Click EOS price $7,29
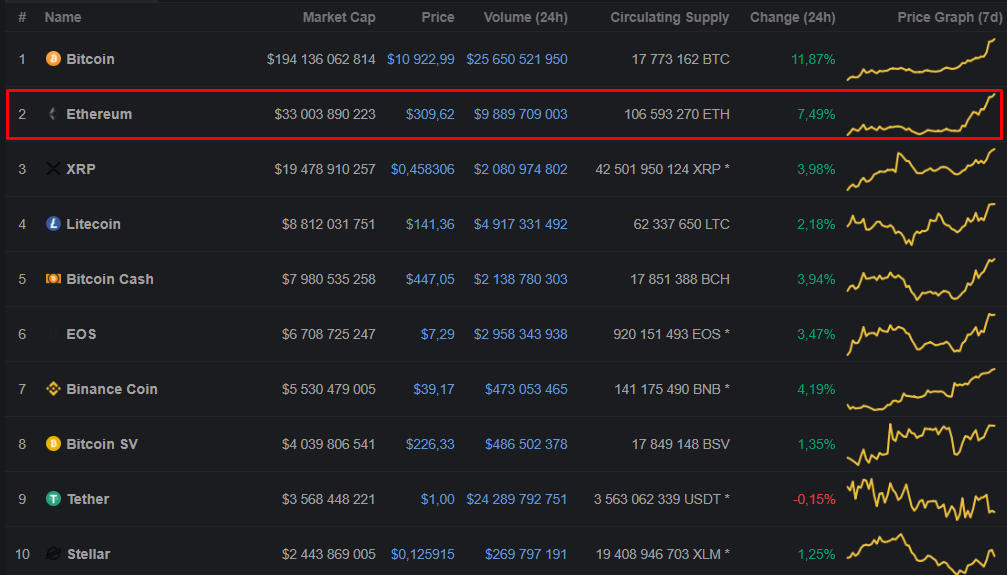This screenshot has width=1007, height=575. [438, 334]
